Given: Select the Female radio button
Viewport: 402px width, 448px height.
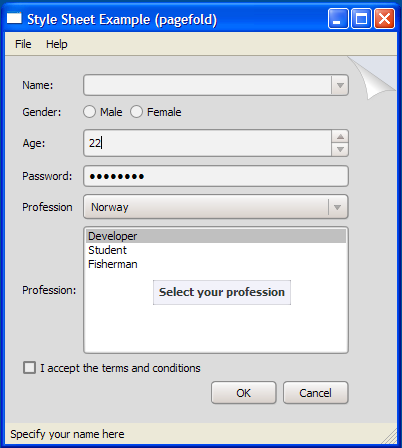Looking at the screenshot, I should (x=136, y=112).
